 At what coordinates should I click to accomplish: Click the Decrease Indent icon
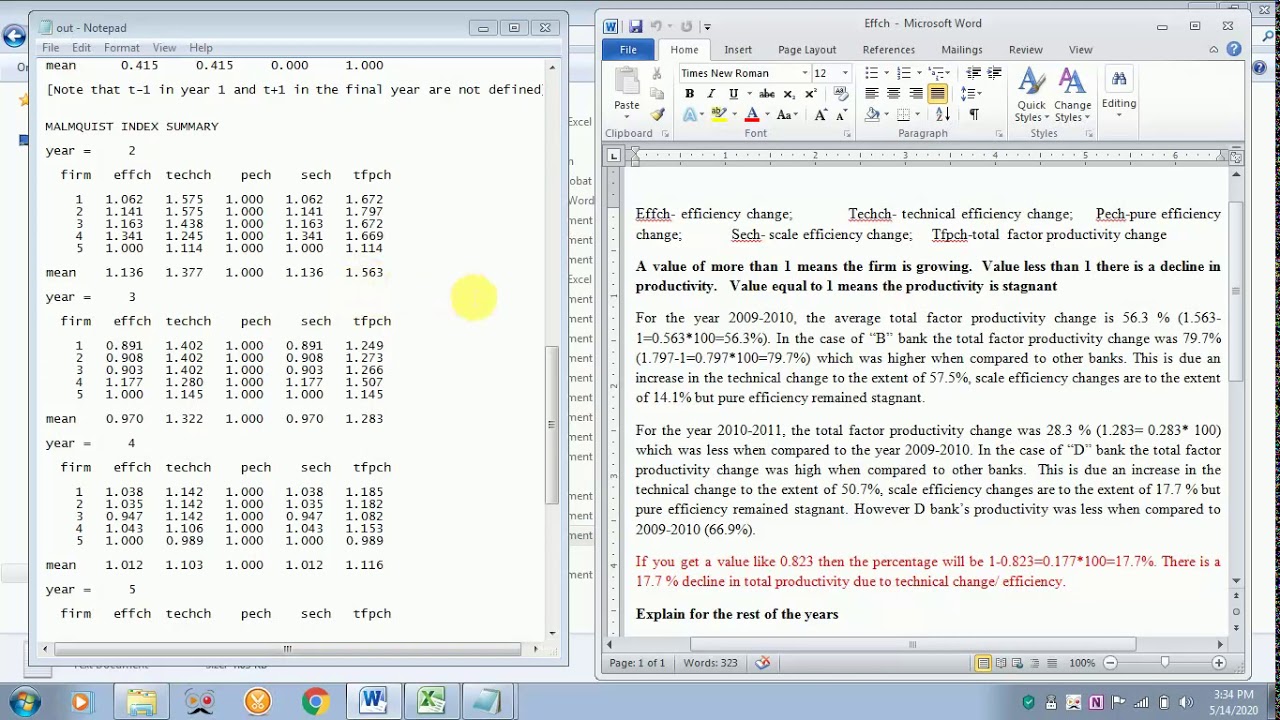coord(973,73)
